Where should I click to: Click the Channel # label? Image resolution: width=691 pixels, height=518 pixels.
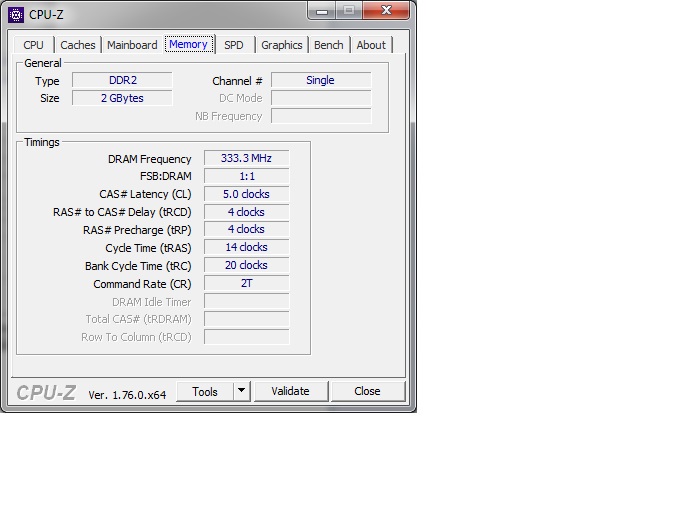pyautogui.click(x=237, y=81)
